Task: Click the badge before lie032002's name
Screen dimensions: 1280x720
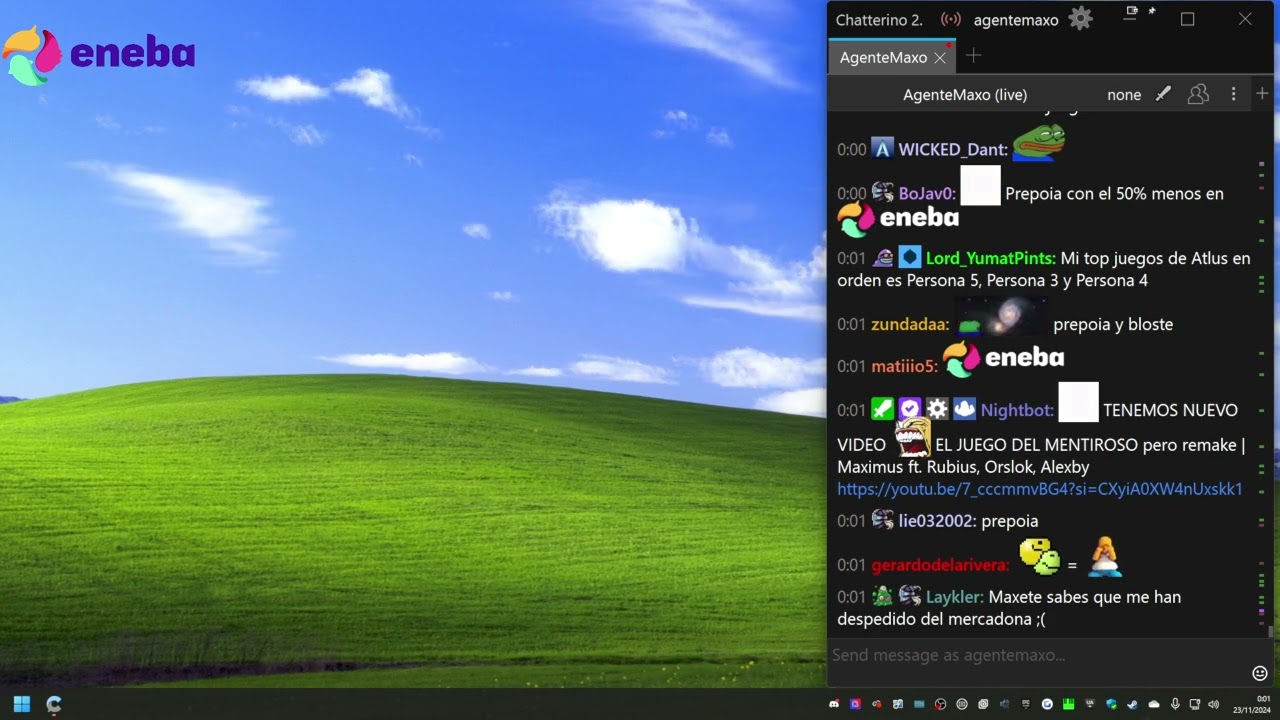Action: [882, 520]
